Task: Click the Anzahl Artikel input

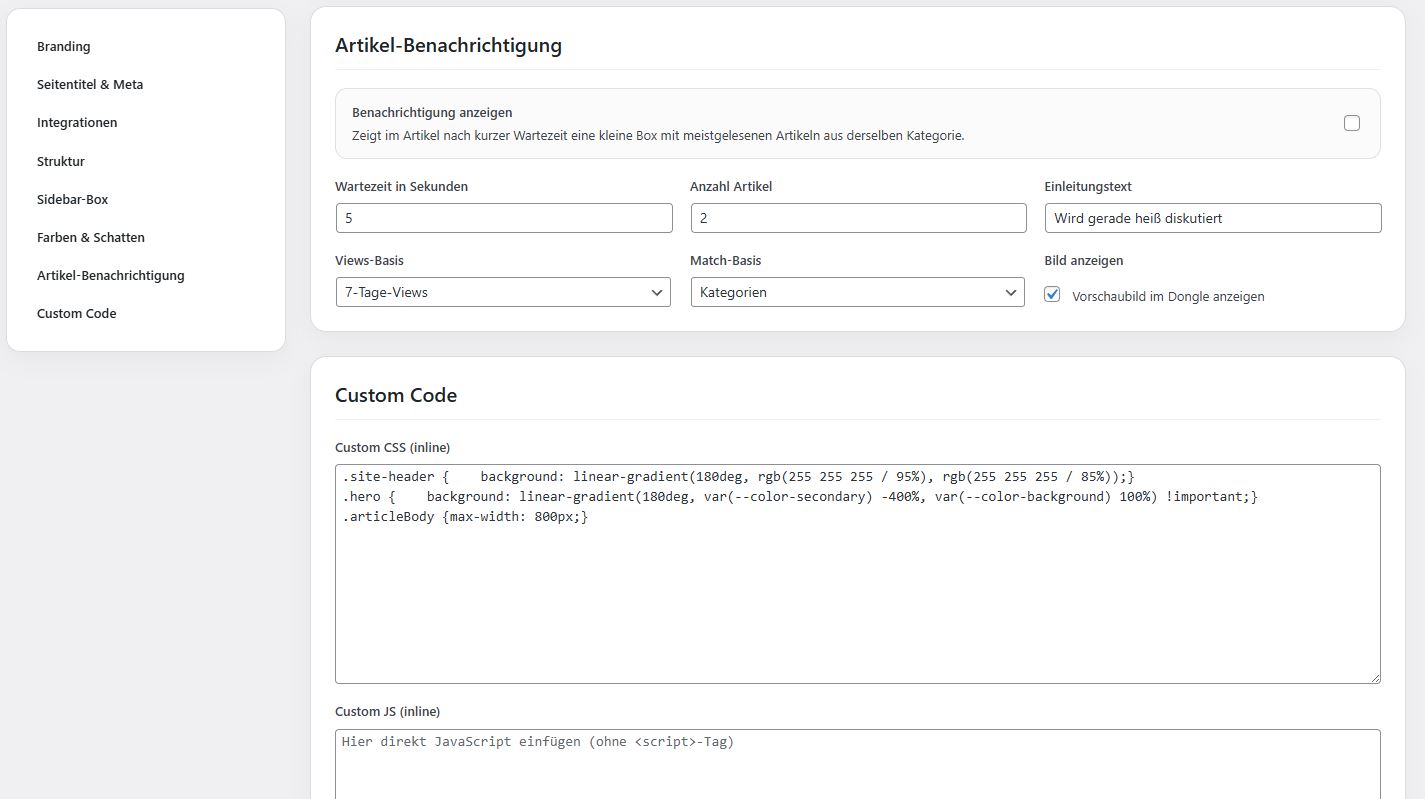Action: tap(857, 218)
